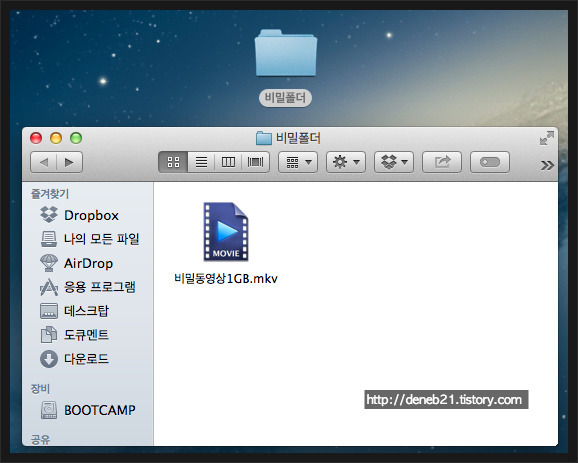Image resolution: width=578 pixels, height=463 pixels.
Task: Switch to Cover Flow view
Action: (255, 162)
